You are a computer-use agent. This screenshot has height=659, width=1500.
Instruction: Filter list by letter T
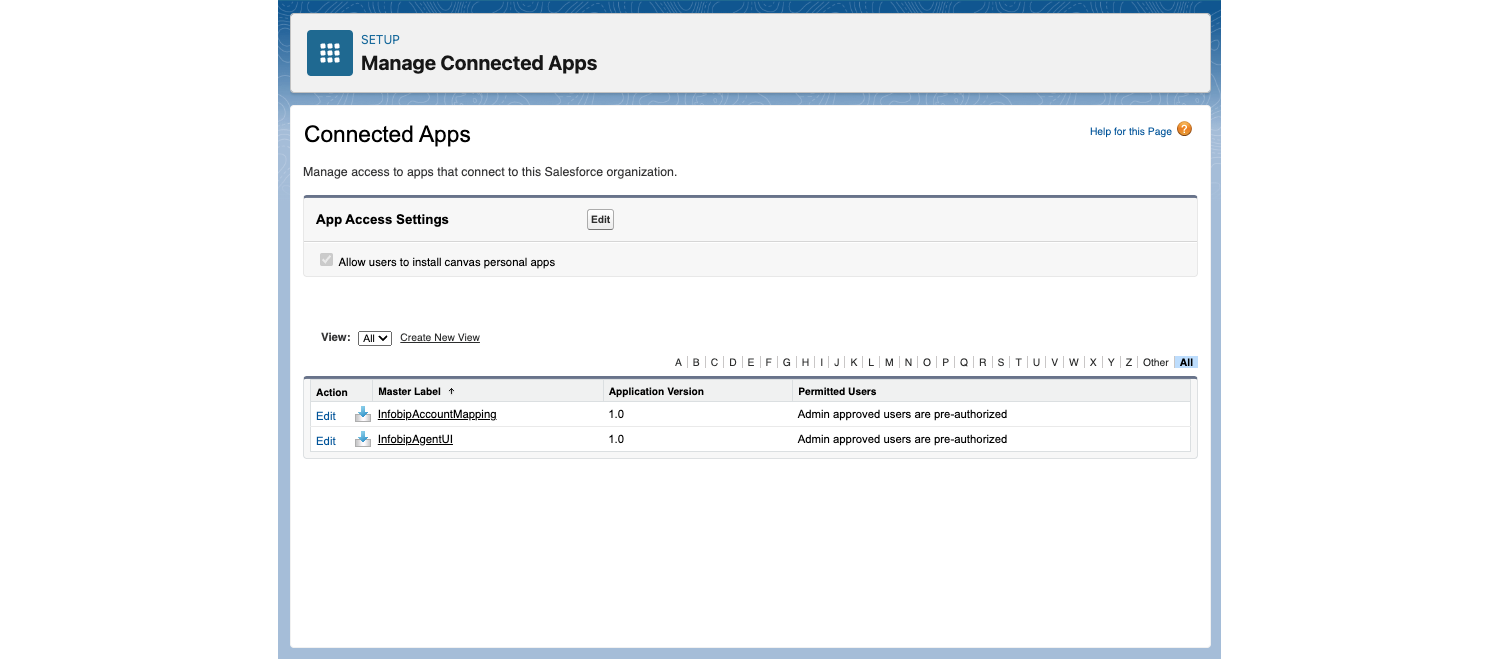[1019, 363]
